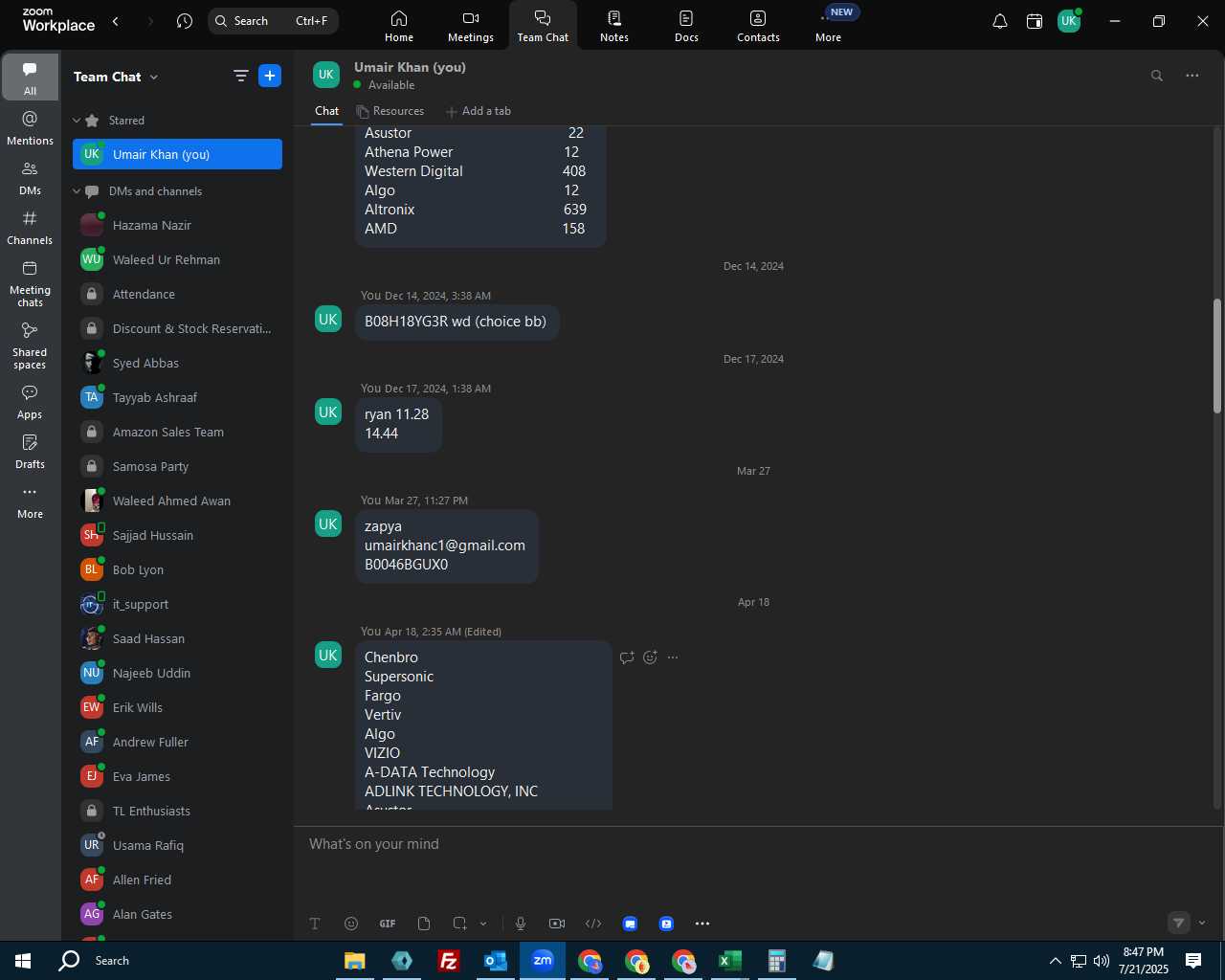This screenshot has width=1225, height=980.
Task: Open the Amazon Sales Team channel
Action: (178, 433)
